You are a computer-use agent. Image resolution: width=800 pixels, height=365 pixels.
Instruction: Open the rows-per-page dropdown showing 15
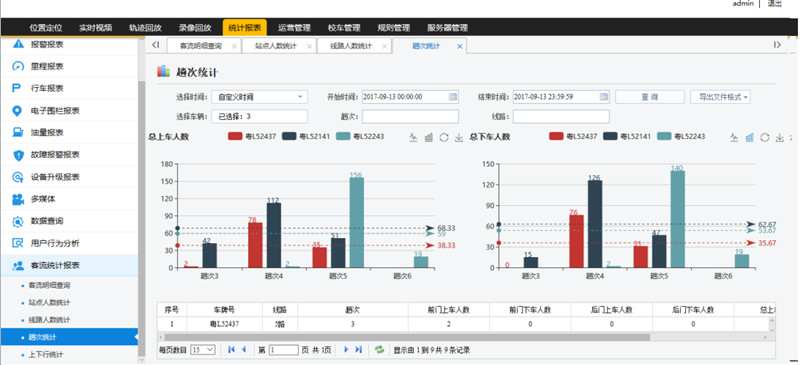point(203,350)
